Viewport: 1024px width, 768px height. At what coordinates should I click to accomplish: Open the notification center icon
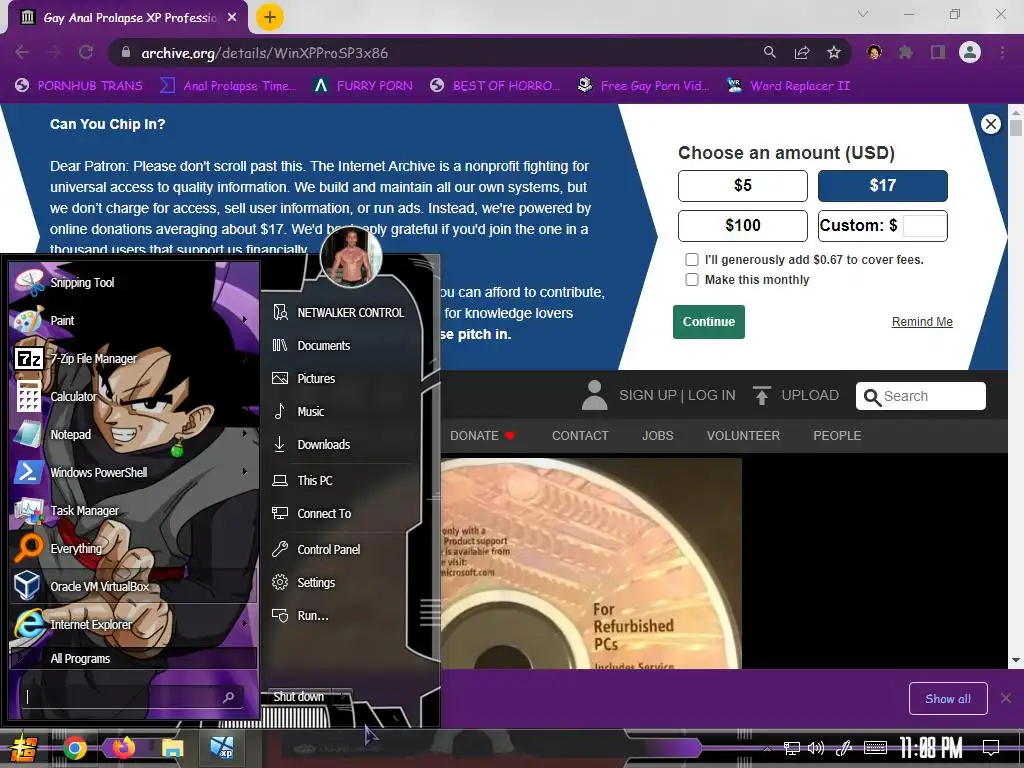[x=991, y=748]
